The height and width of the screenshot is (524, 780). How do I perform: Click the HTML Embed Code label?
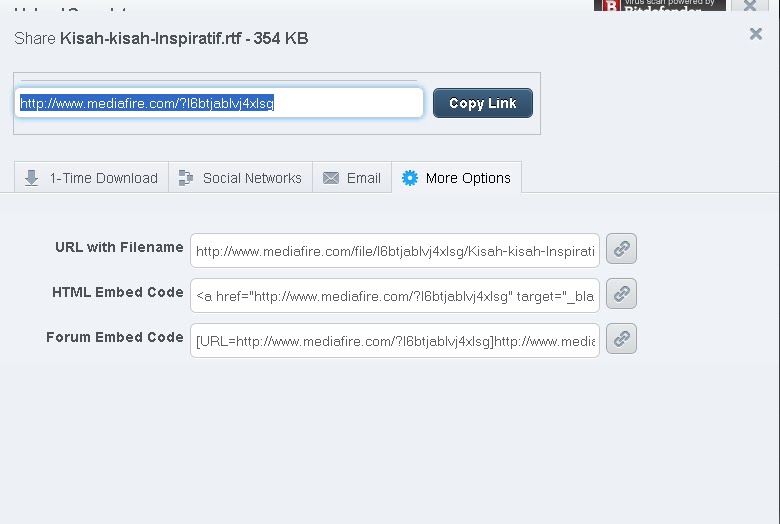tap(117, 292)
